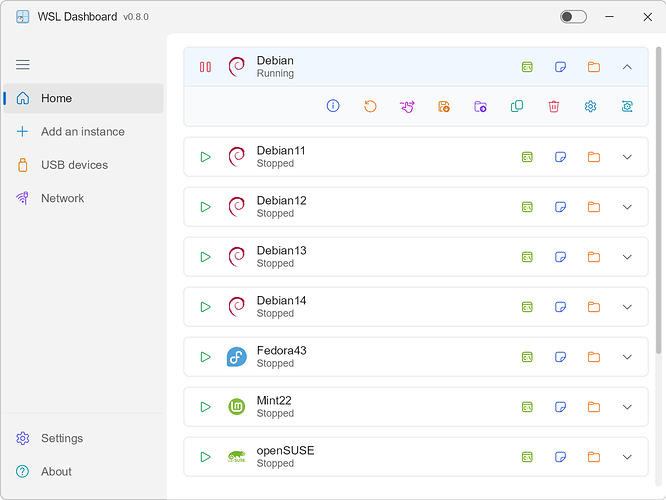Expand the Debian12 instance row
Image resolution: width=666 pixels, height=500 pixels.
coord(627,207)
